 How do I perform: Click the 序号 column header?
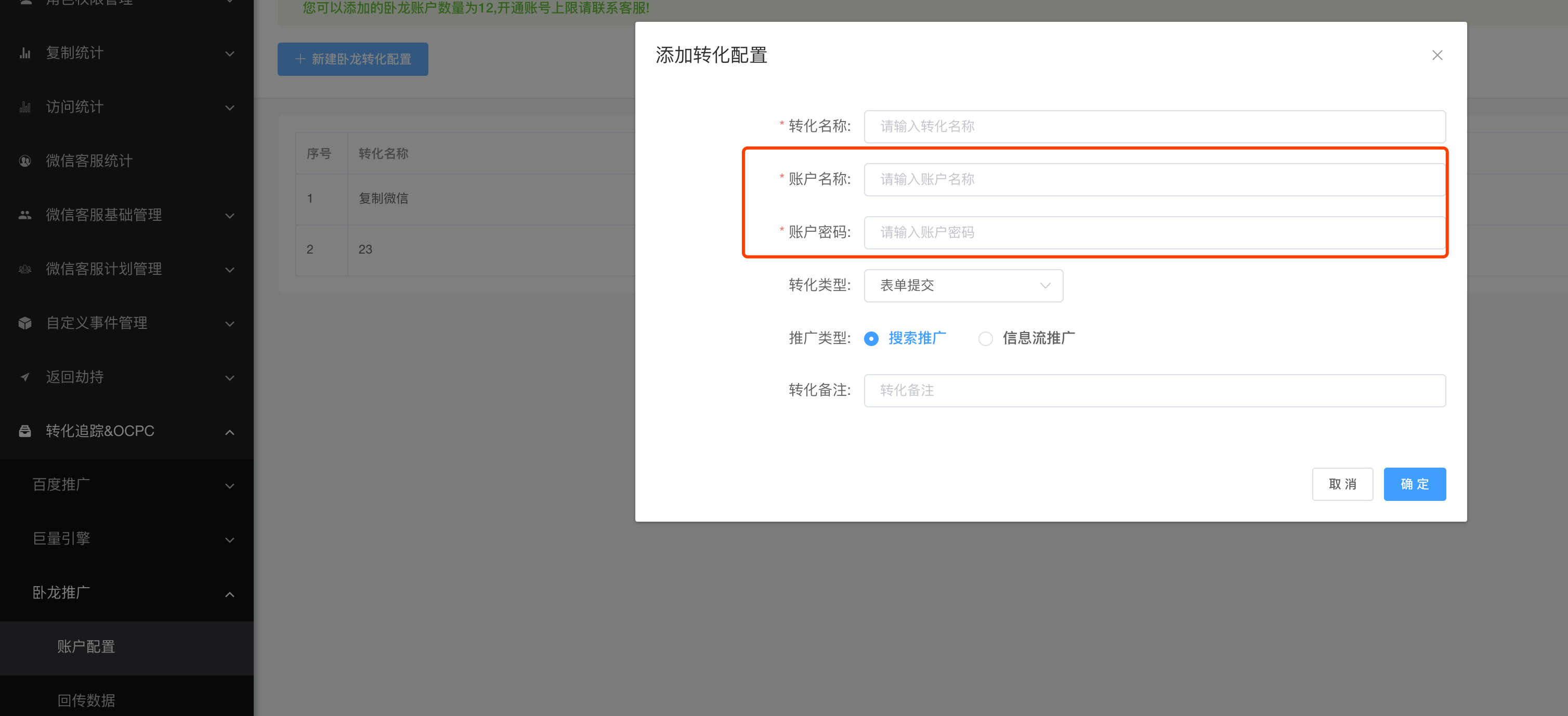pyautogui.click(x=318, y=154)
